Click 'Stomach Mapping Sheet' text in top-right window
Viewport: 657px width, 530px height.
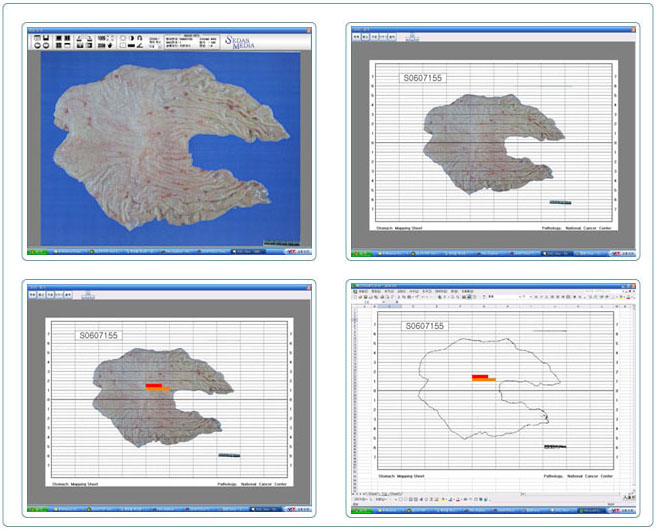pos(400,228)
